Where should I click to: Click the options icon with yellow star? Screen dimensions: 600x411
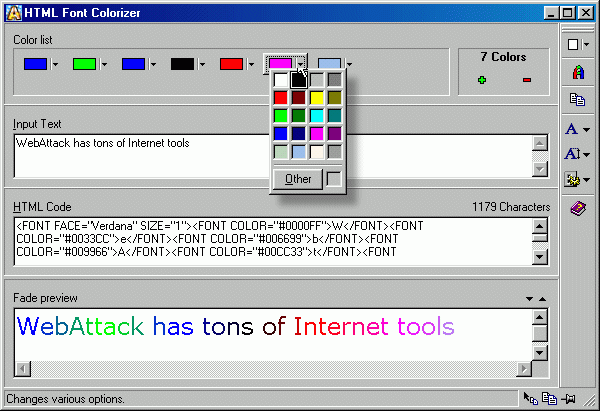572,179
